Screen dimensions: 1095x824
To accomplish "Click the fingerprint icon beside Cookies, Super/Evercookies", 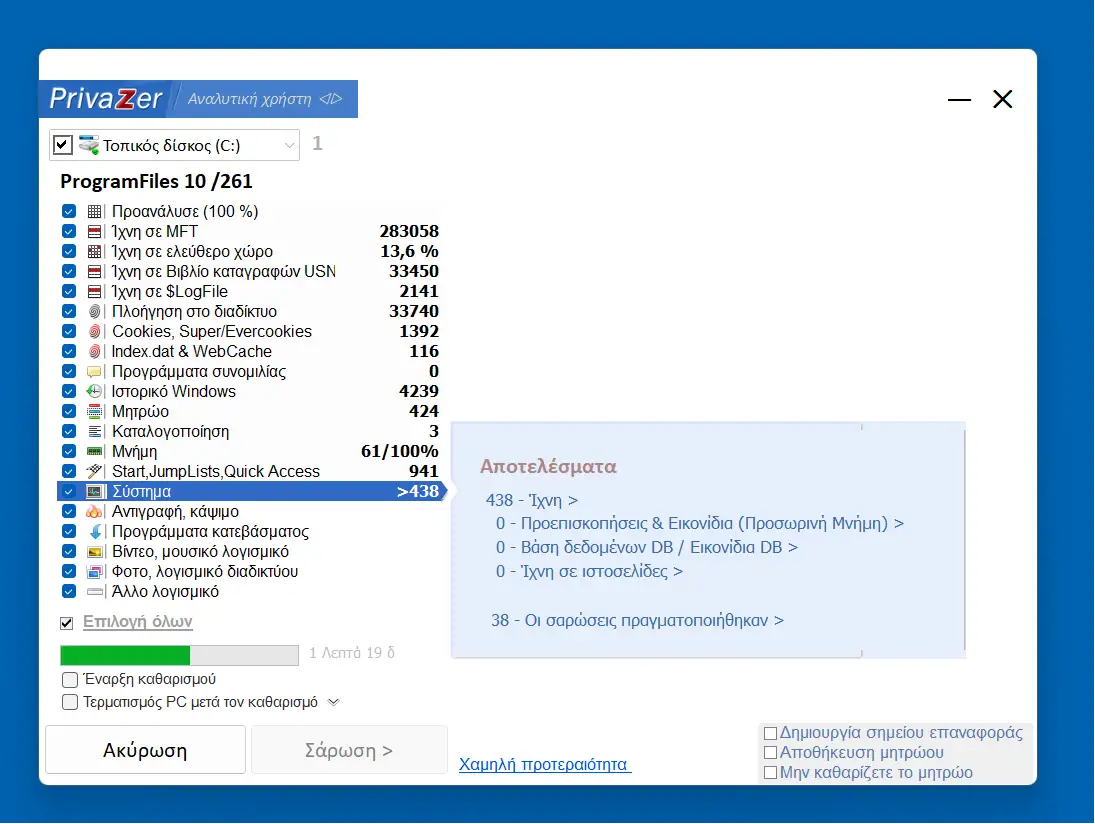I will tap(94, 332).
